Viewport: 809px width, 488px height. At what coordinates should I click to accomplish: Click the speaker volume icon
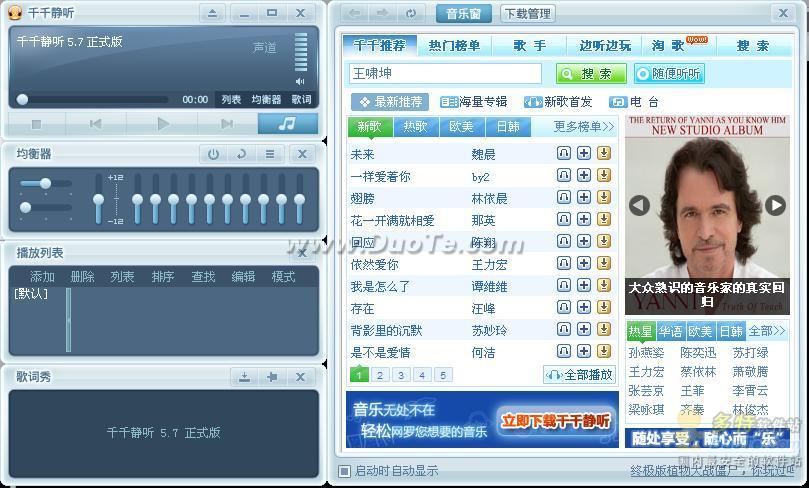300,82
